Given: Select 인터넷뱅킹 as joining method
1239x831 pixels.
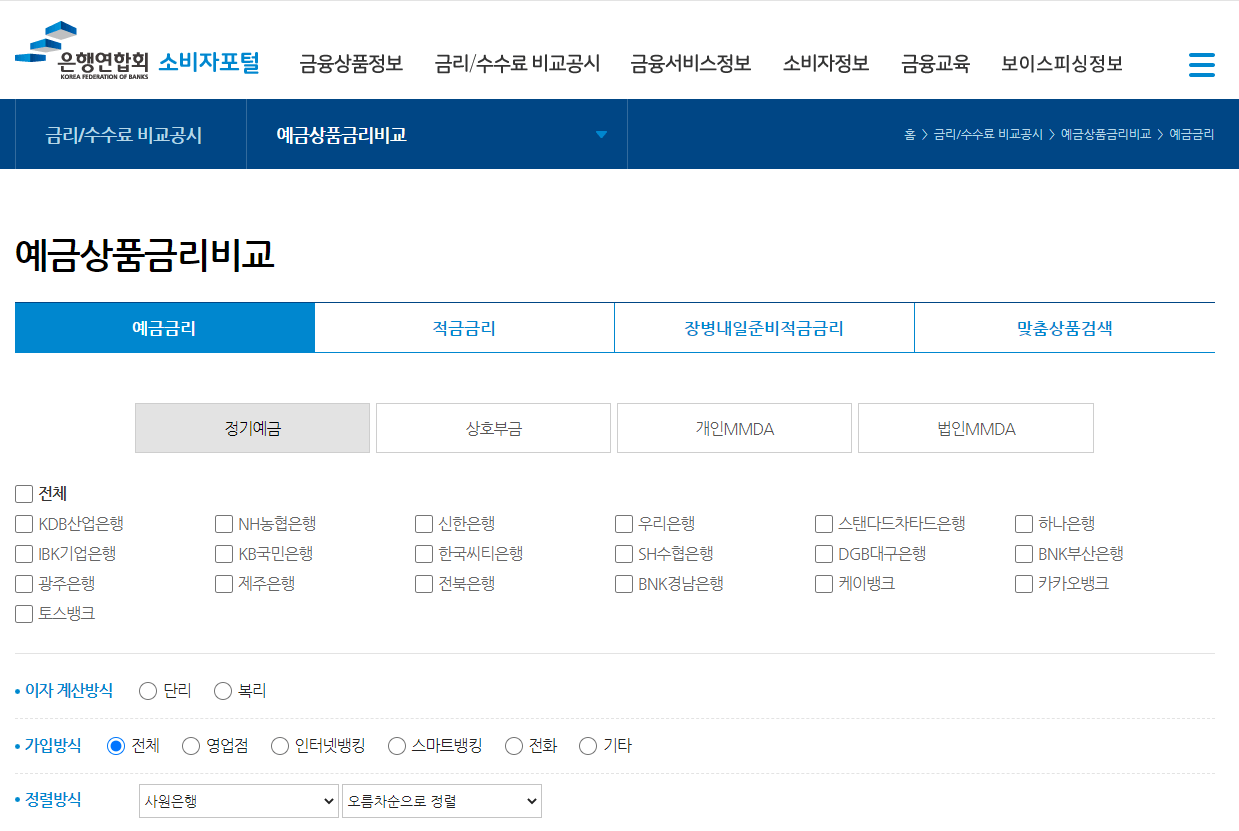Looking at the screenshot, I should pos(280,745).
